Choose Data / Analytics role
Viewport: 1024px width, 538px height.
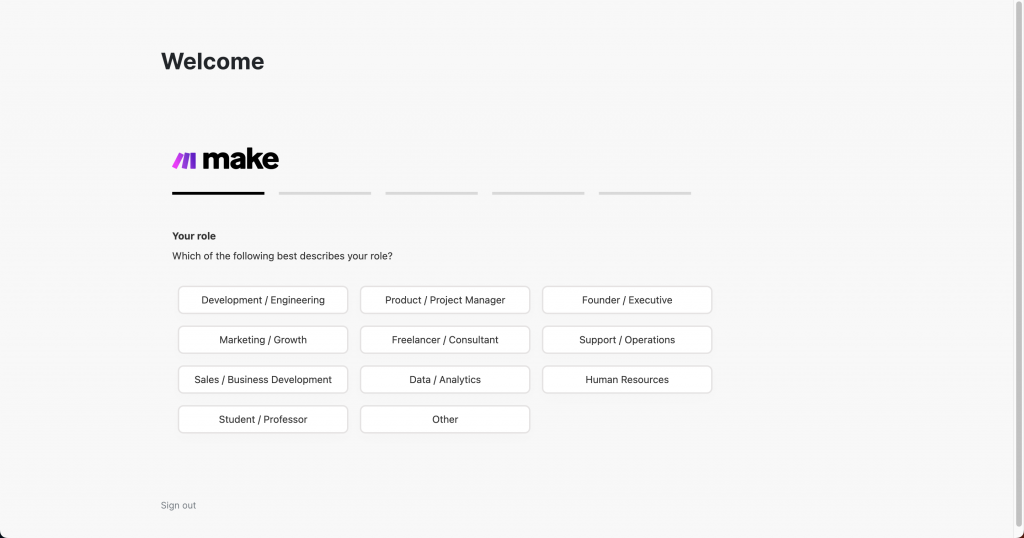(x=445, y=380)
